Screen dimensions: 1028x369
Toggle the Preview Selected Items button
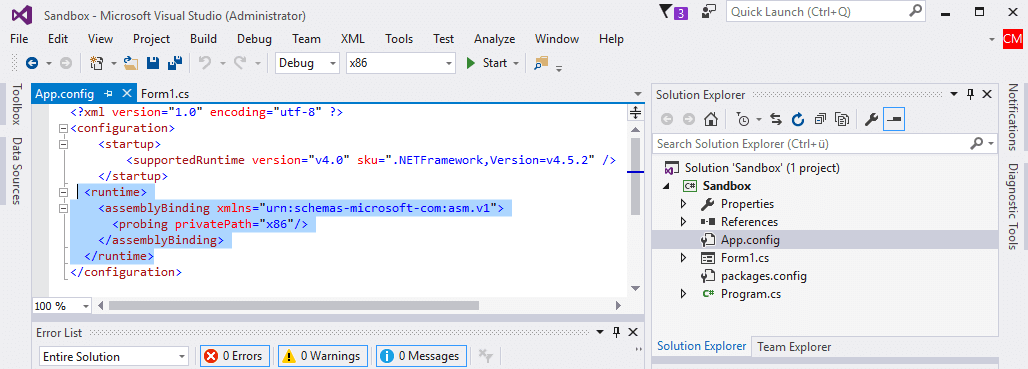tap(894, 119)
